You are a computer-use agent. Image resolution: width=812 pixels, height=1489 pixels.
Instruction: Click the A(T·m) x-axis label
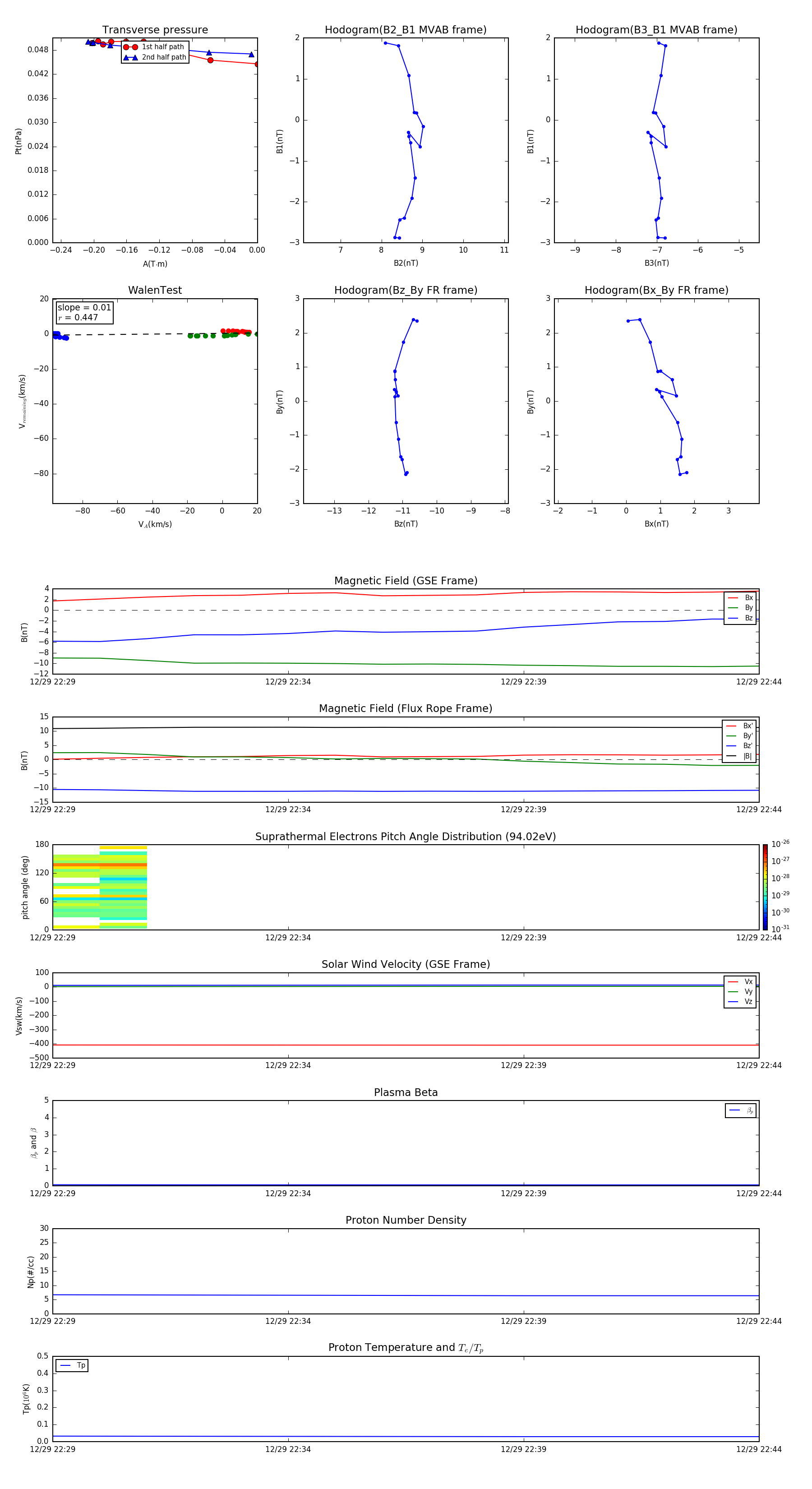click(155, 264)
